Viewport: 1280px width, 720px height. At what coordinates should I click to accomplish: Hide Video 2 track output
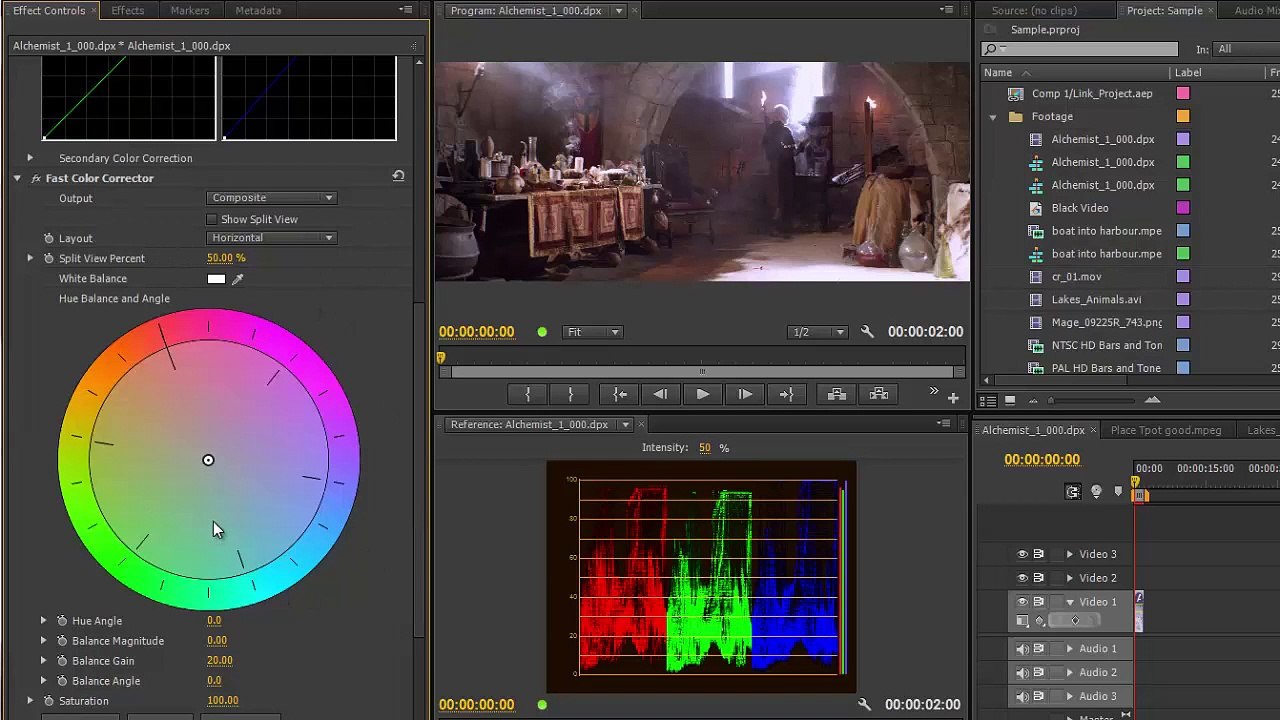(1022, 578)
